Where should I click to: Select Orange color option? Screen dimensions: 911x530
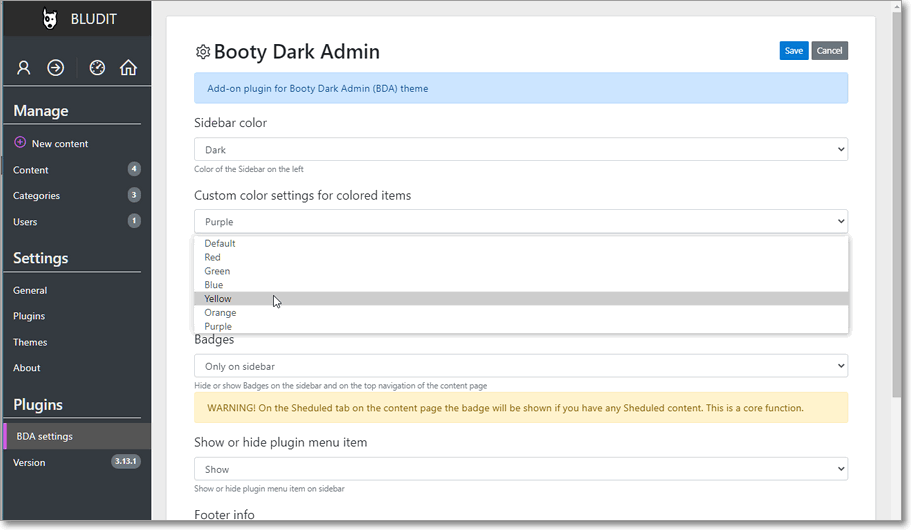(x=521, y=313)
